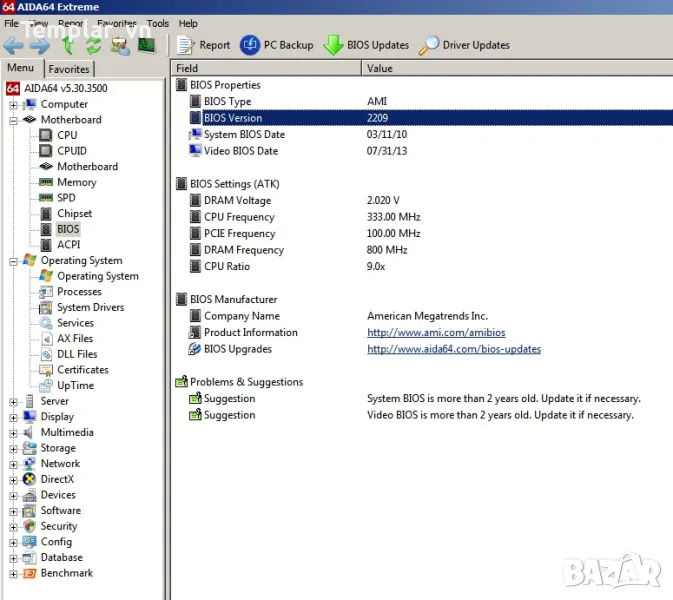Select the SPD item in the tree
The height and width of the screenshot is (600, 673).
(x=66, y=198)
